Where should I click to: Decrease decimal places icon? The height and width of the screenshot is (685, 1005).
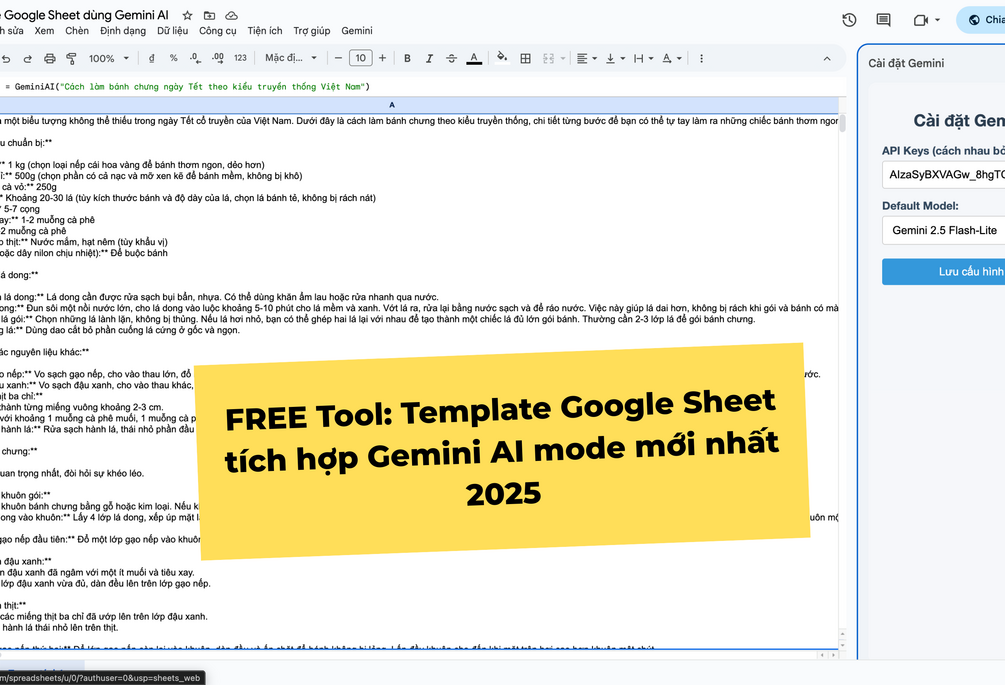point(195,58)
